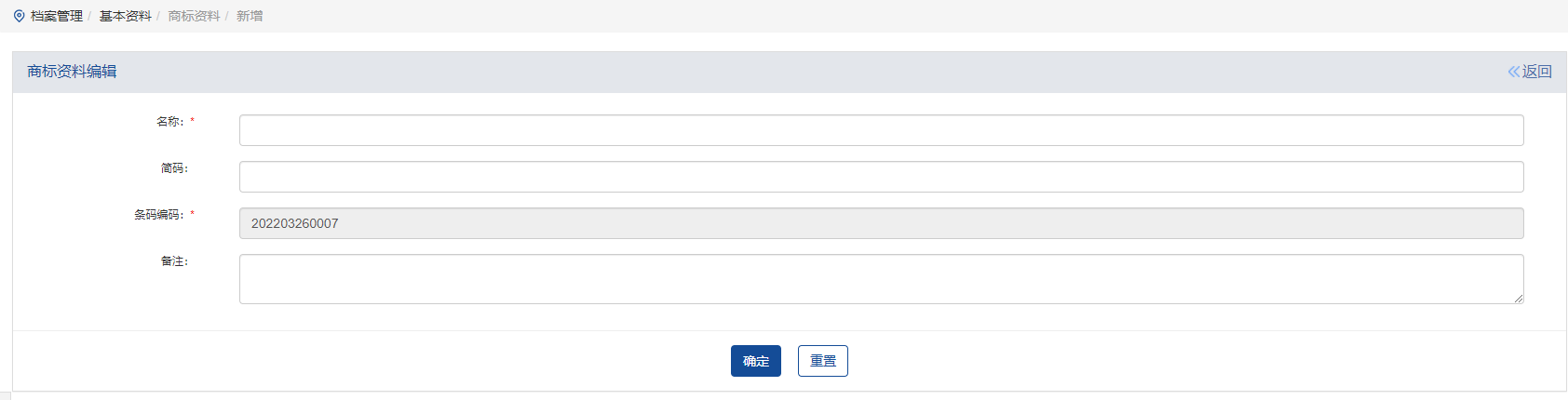Click the 商标资料编辑 panel title
The width and height of the screenshot is (1568, 400).
click(x=72, y=72)
